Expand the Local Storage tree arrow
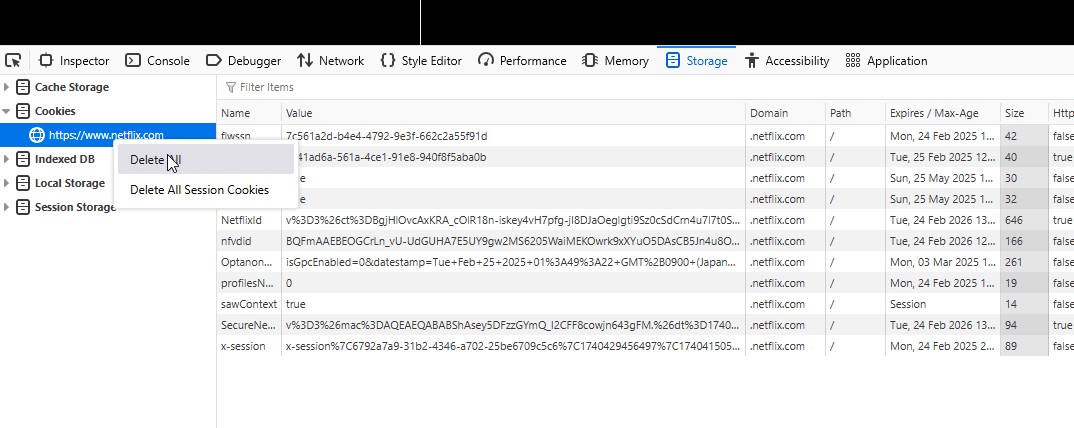1074x428 pixels. (6, 183)
